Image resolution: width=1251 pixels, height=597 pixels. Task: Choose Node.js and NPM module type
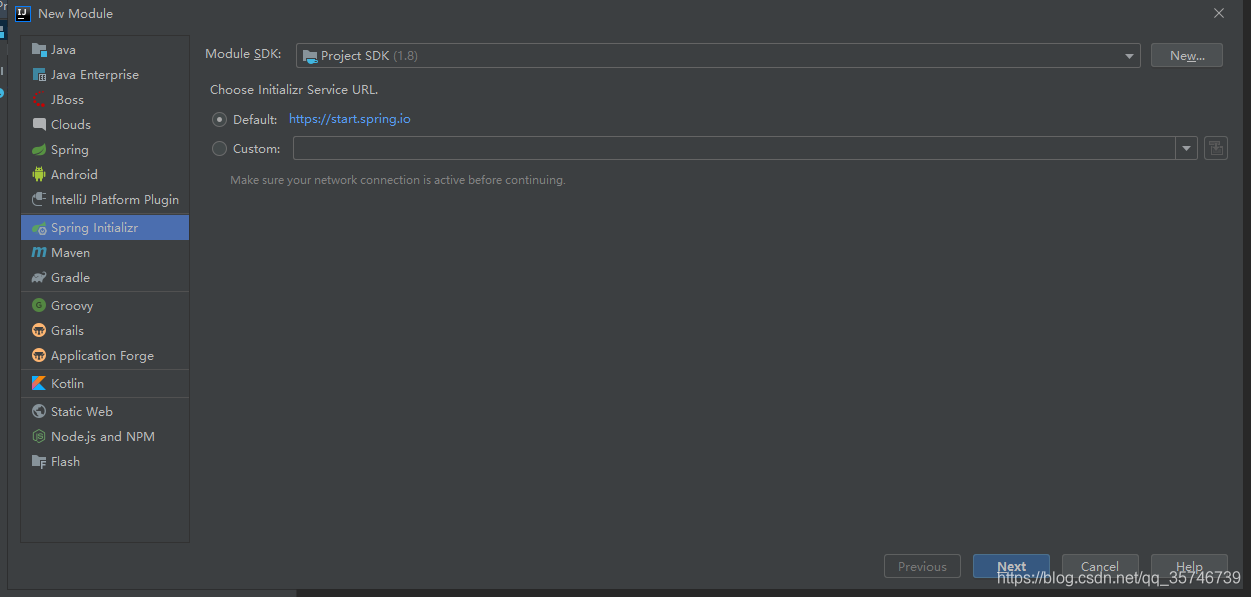coord(105,437)
